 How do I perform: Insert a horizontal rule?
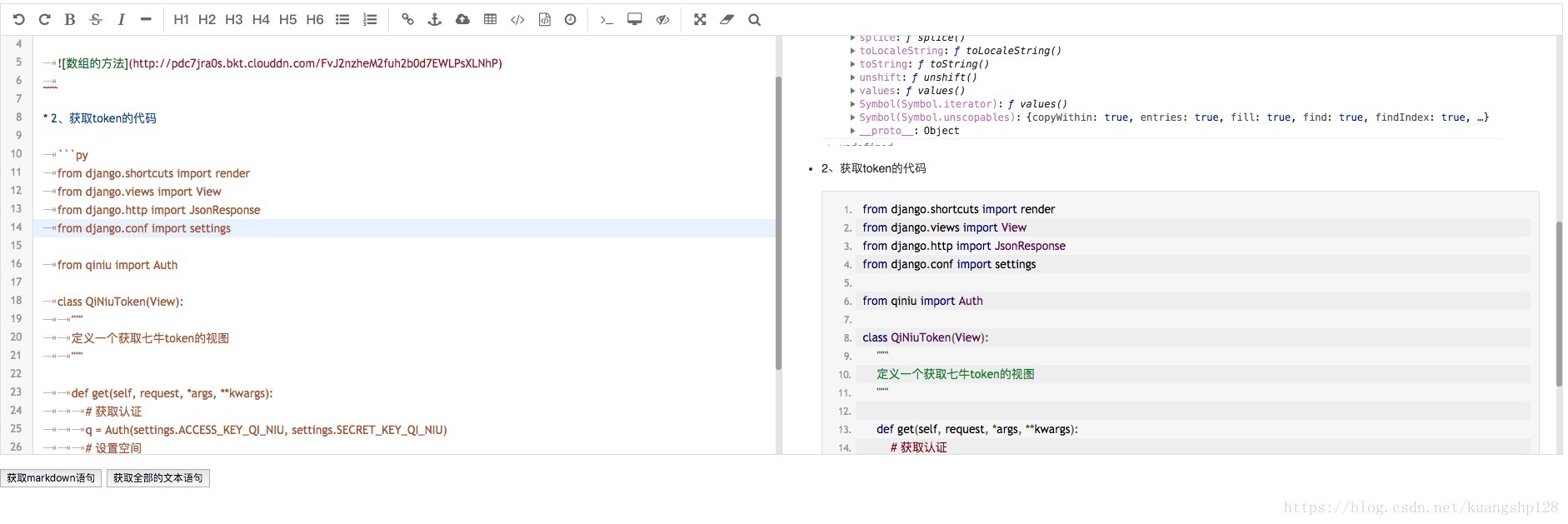pyautogui.click(x=146, y=19)
